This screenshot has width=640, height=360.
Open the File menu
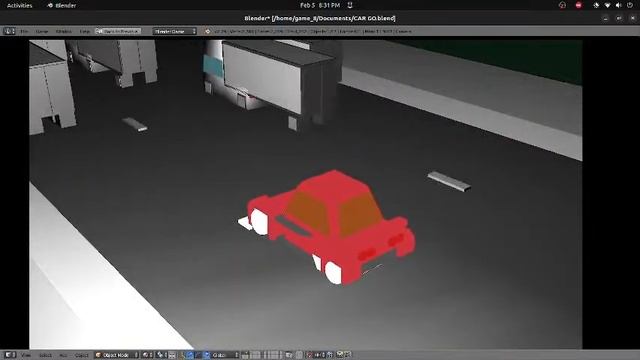click(24, 31)
